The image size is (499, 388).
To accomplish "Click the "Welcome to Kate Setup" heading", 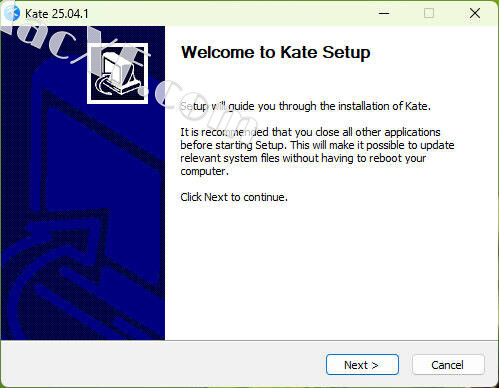I will pos(276,53).
